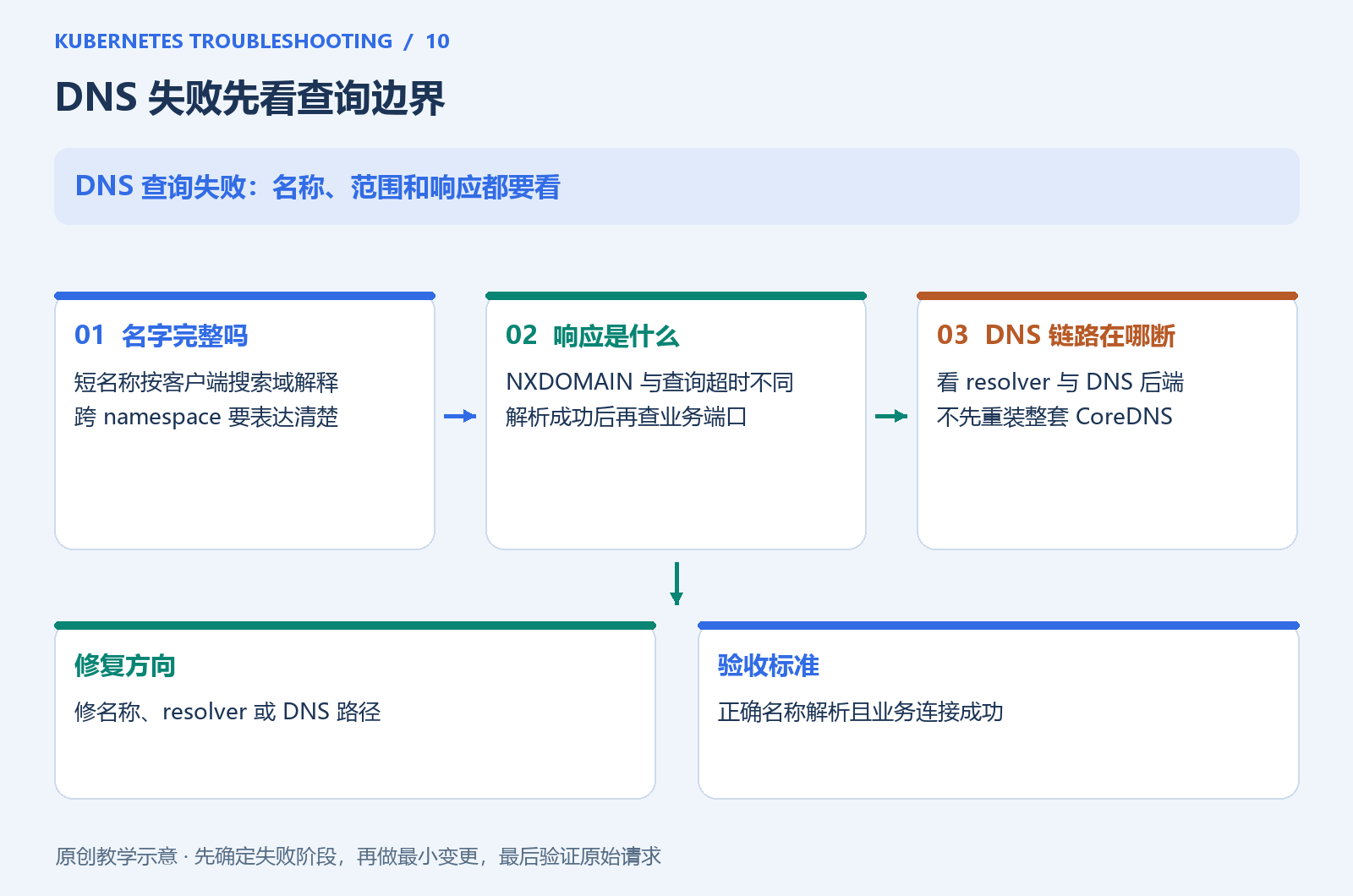Viewport: 1353px width, 896px height.
Task: Select the heading "验收标准"
Action: [x=769, y=665]
